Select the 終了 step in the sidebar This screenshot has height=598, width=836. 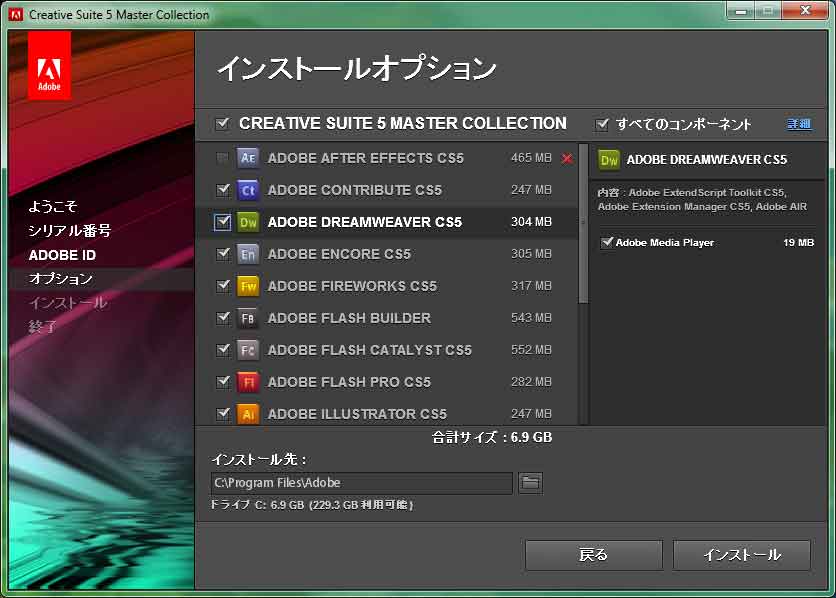pyautogui.click(x=43, y=326)
